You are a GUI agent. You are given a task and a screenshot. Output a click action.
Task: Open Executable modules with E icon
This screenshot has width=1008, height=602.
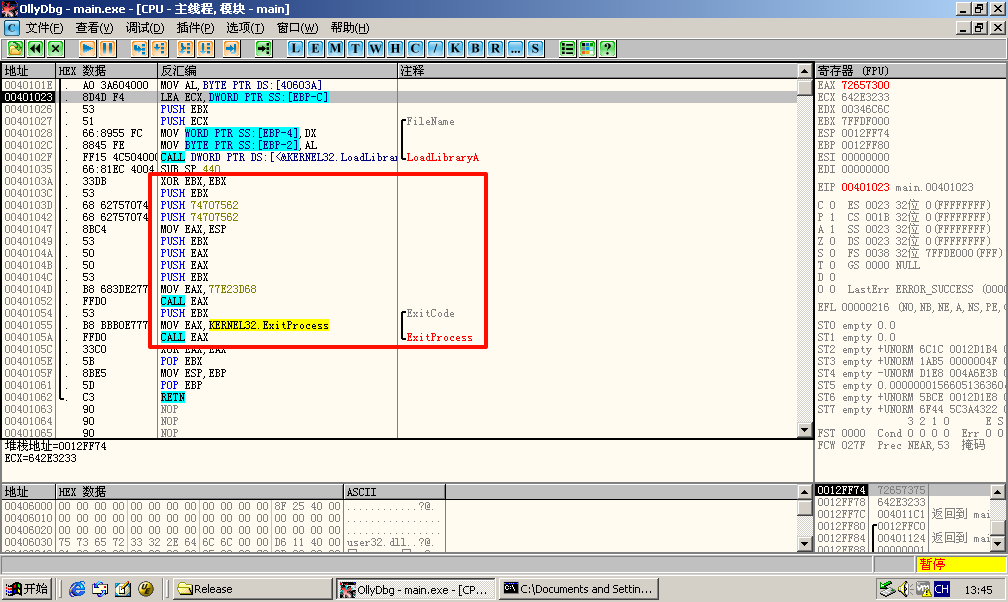pos(315,48)
